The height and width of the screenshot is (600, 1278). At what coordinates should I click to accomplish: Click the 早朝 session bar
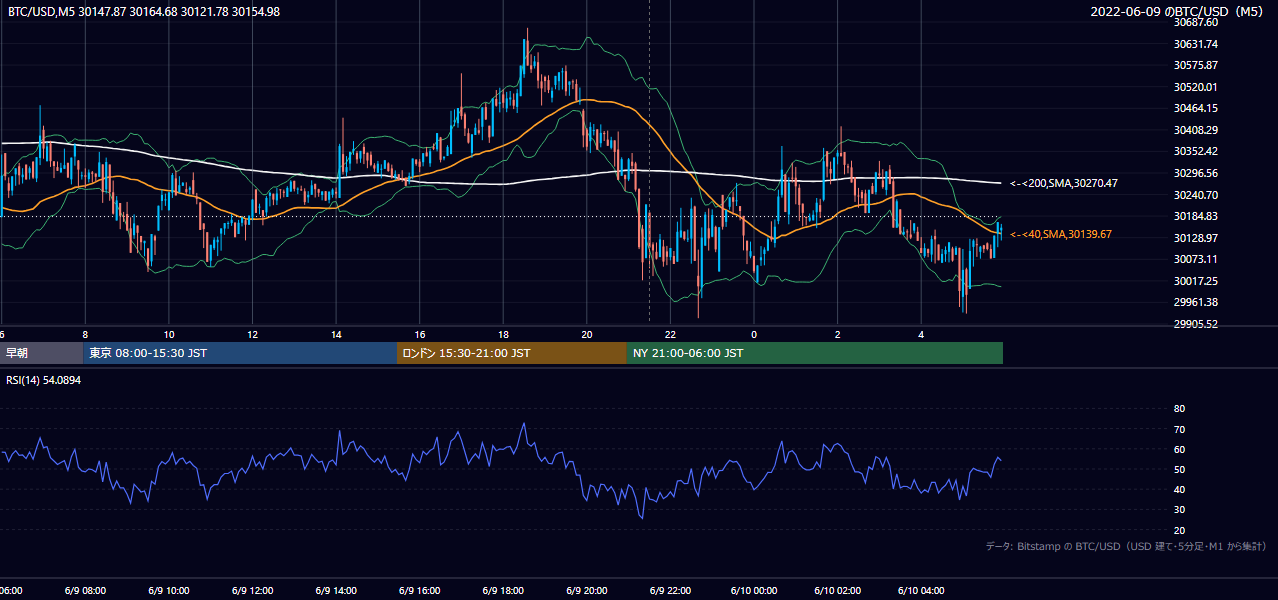(x=41, y=353)
